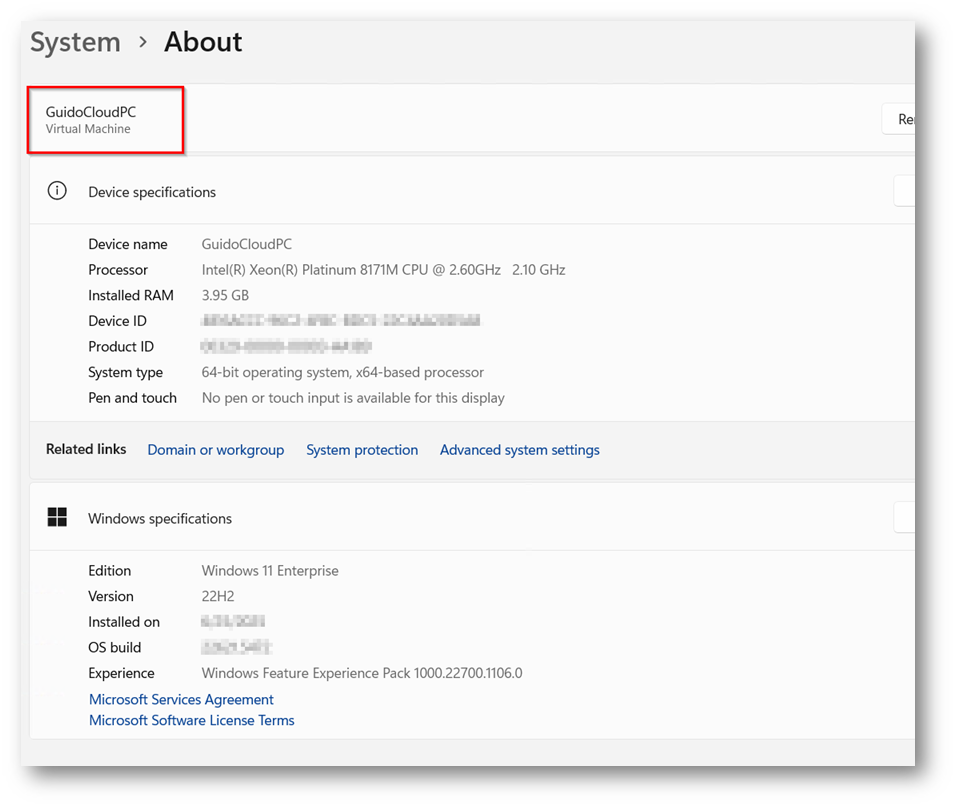Select the Version value 22H2
This screenshot has height=808, width=957.
(218, 596)
